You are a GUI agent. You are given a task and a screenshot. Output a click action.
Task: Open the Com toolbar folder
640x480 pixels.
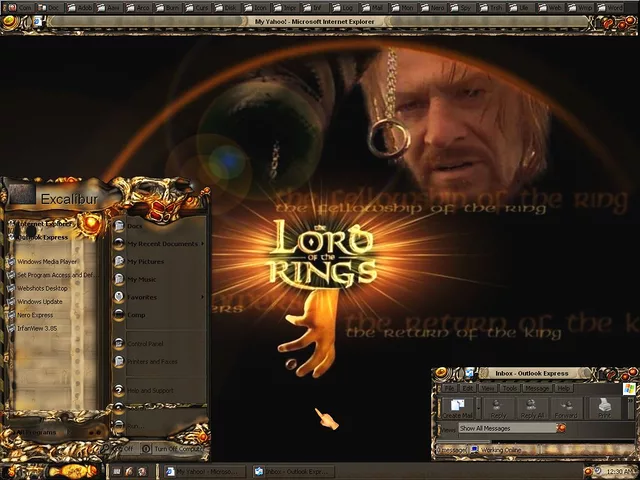tap(20, 7)
